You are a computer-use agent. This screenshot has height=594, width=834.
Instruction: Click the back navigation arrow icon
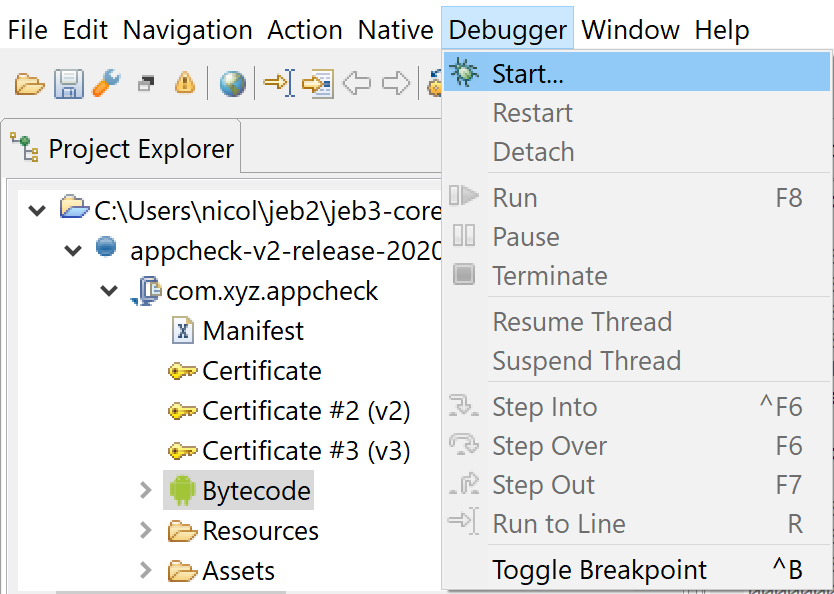tap(357, 83)
